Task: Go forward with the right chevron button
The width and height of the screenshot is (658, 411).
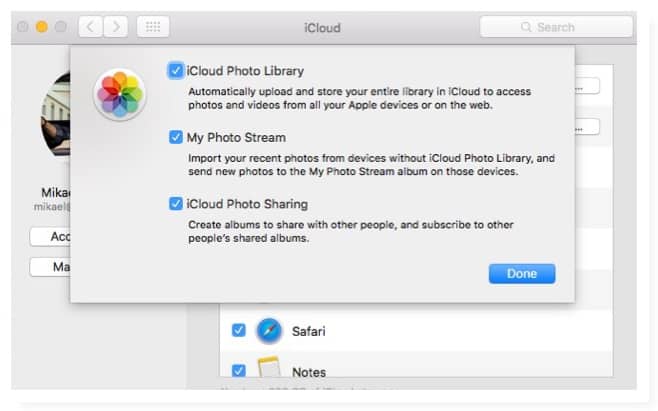Action: (x=116, y=27)
